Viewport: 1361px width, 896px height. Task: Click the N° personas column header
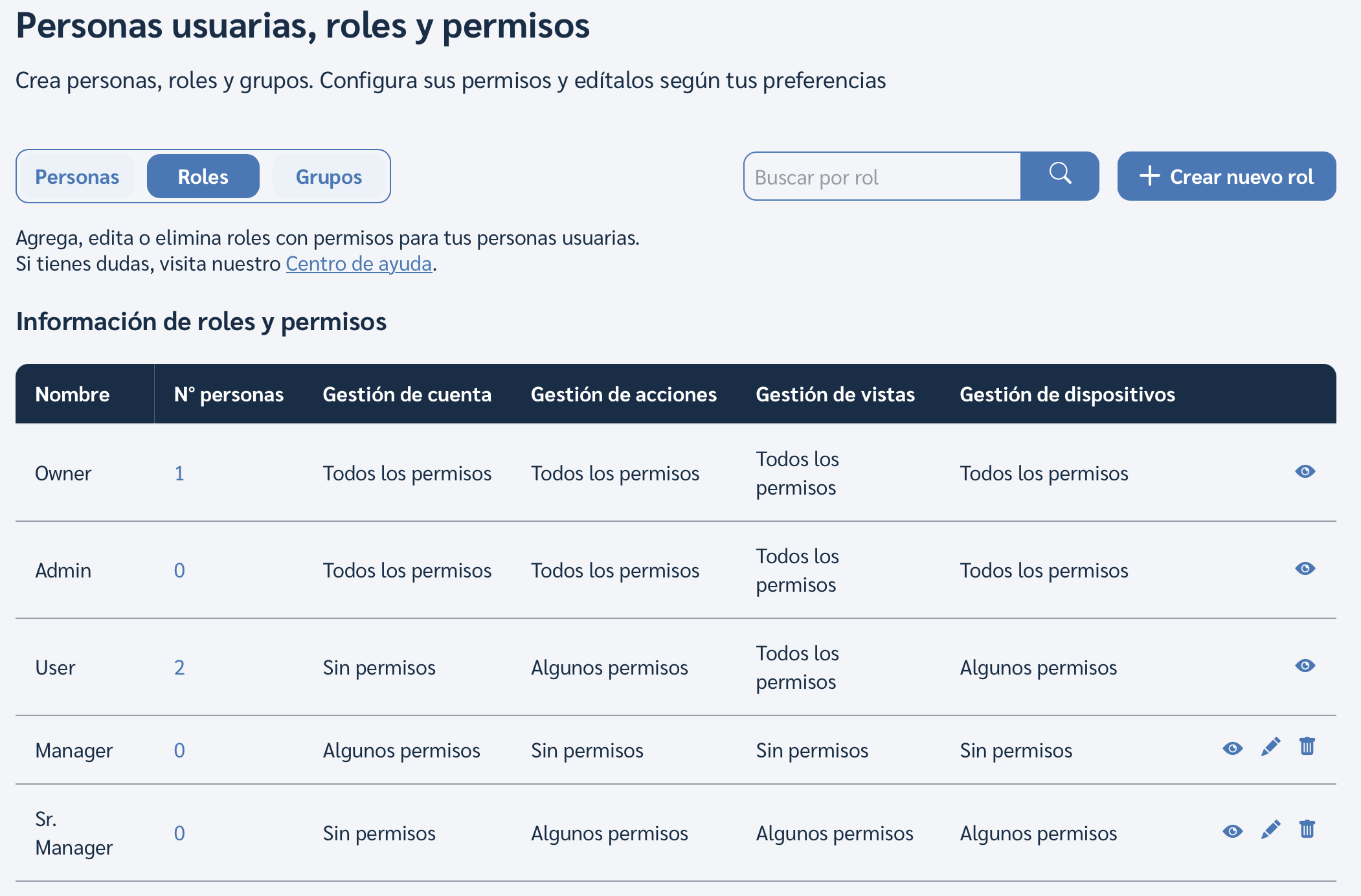pyautogui.click(x=229, y=394)
